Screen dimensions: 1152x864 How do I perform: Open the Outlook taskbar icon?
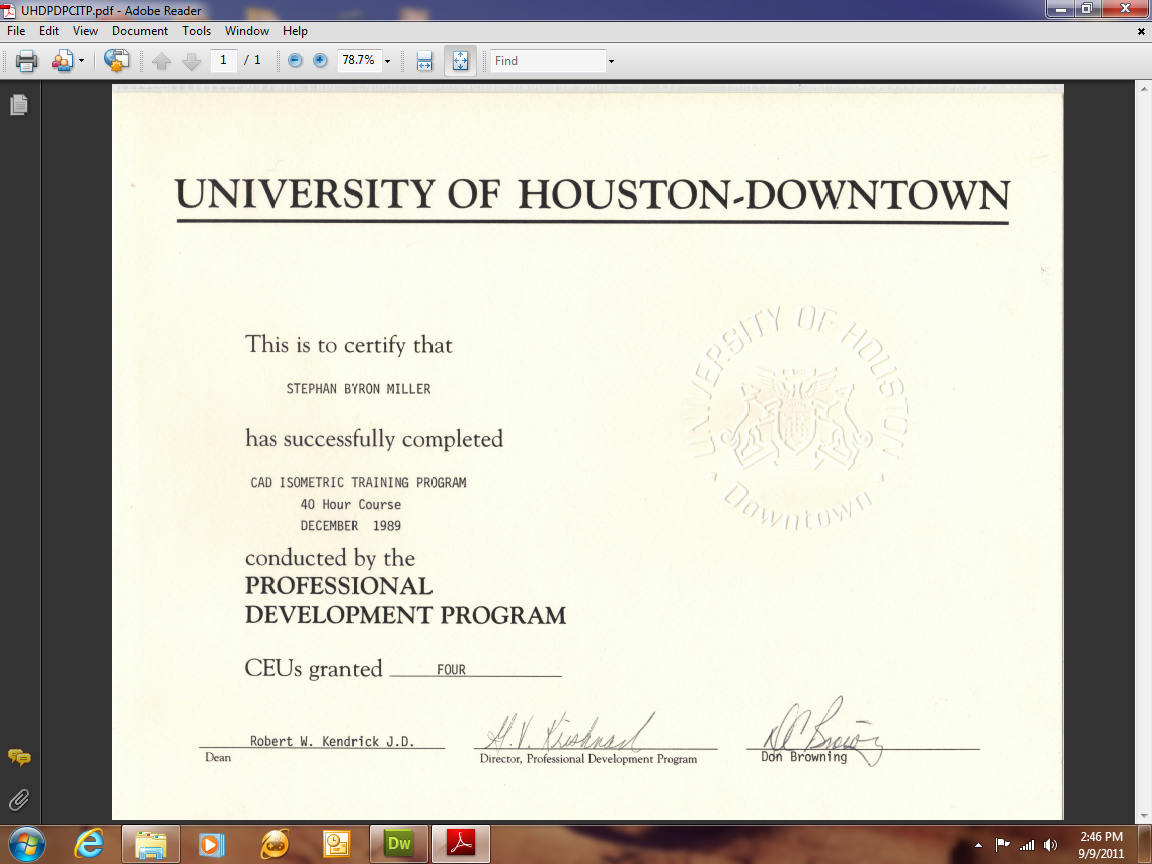point(336,844)
